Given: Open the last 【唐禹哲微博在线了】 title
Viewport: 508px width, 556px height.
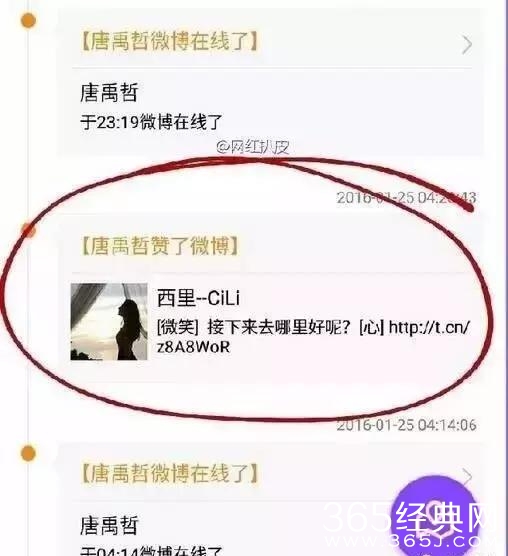Looking at the screenshot, I should coord(170,473).
